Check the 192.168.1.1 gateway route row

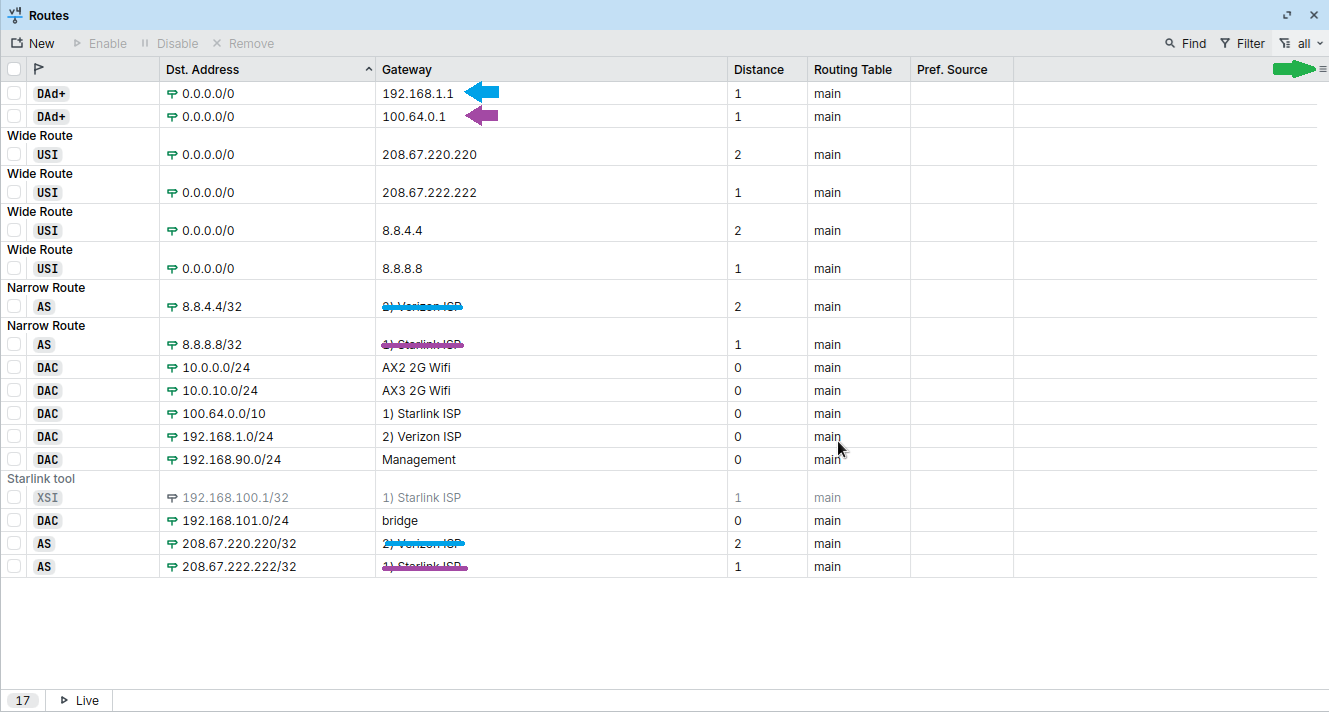(x=14, y=93)
